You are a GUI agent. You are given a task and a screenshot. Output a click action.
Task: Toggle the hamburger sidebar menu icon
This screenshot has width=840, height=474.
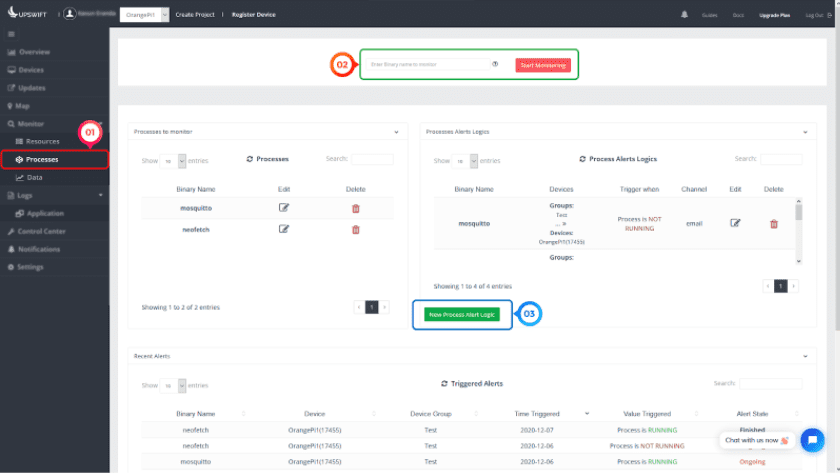(11, 34)
